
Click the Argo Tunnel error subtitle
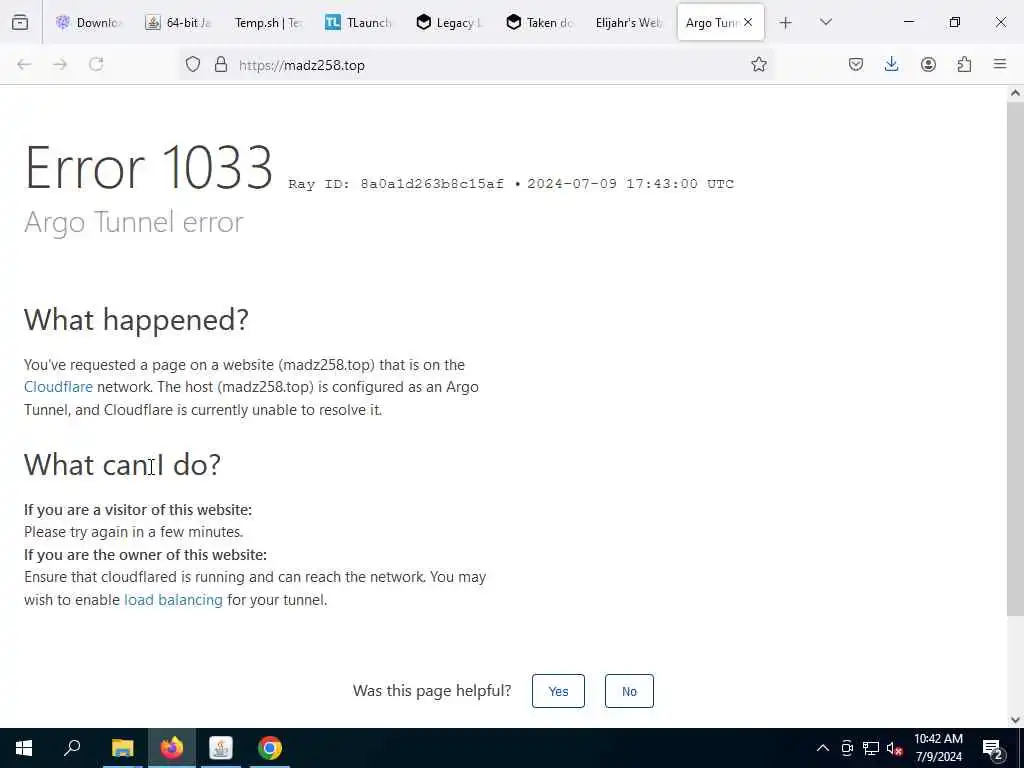pos(134,222)
